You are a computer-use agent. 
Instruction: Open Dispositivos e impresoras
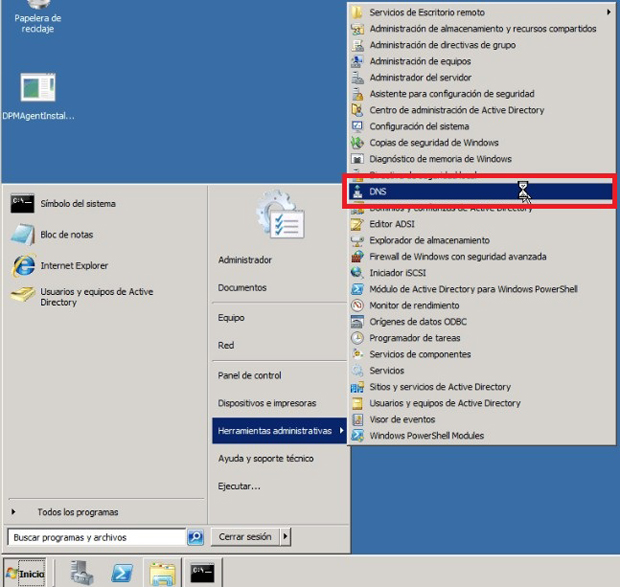[267, 403]
